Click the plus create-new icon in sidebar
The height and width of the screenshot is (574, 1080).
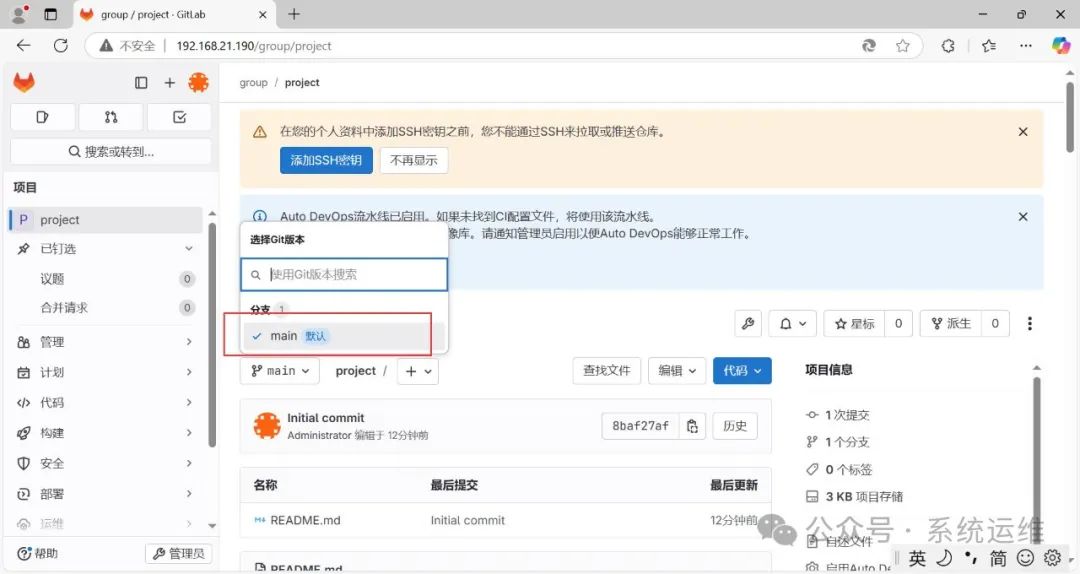click(169, 83)
